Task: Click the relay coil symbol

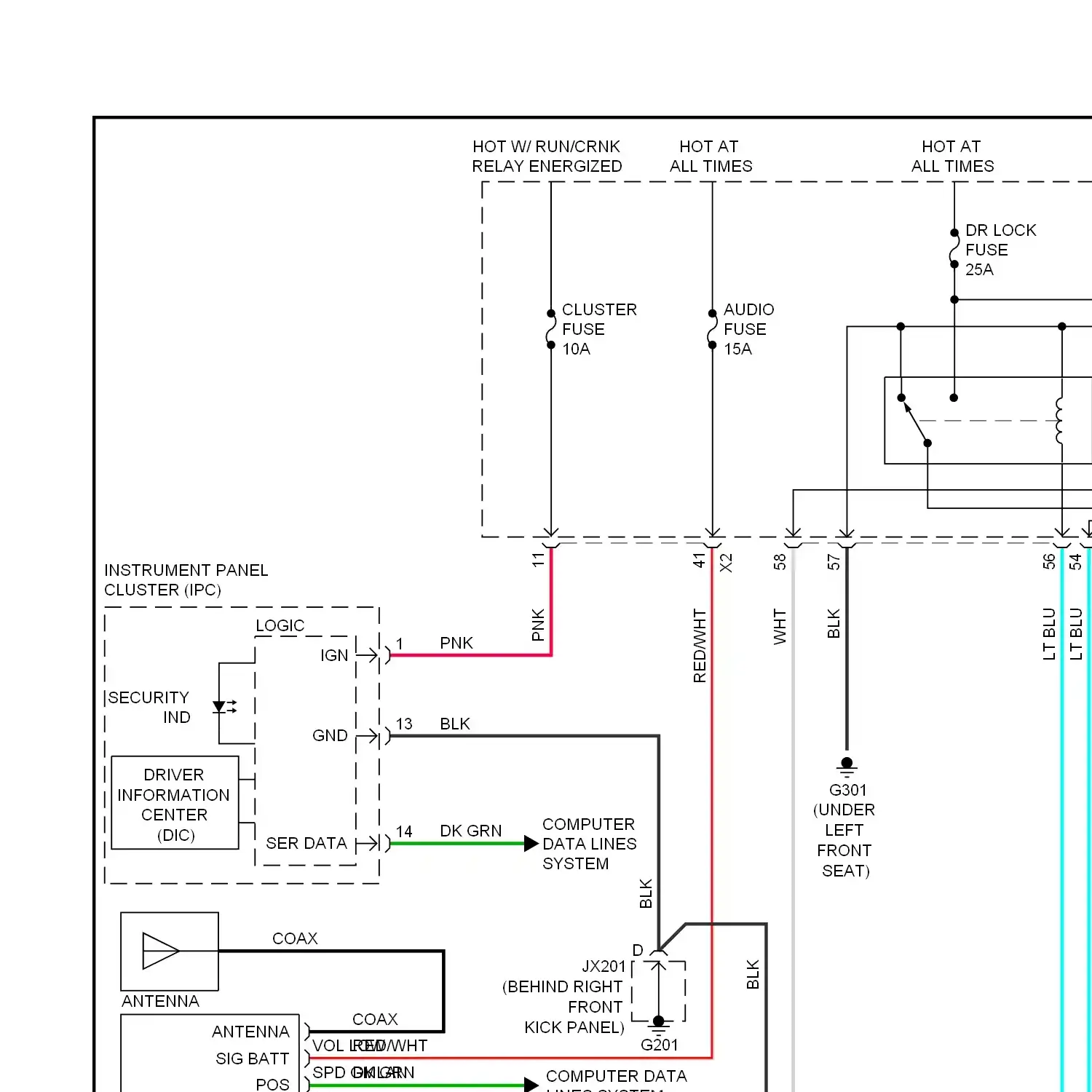Action: pos(1060,420)
